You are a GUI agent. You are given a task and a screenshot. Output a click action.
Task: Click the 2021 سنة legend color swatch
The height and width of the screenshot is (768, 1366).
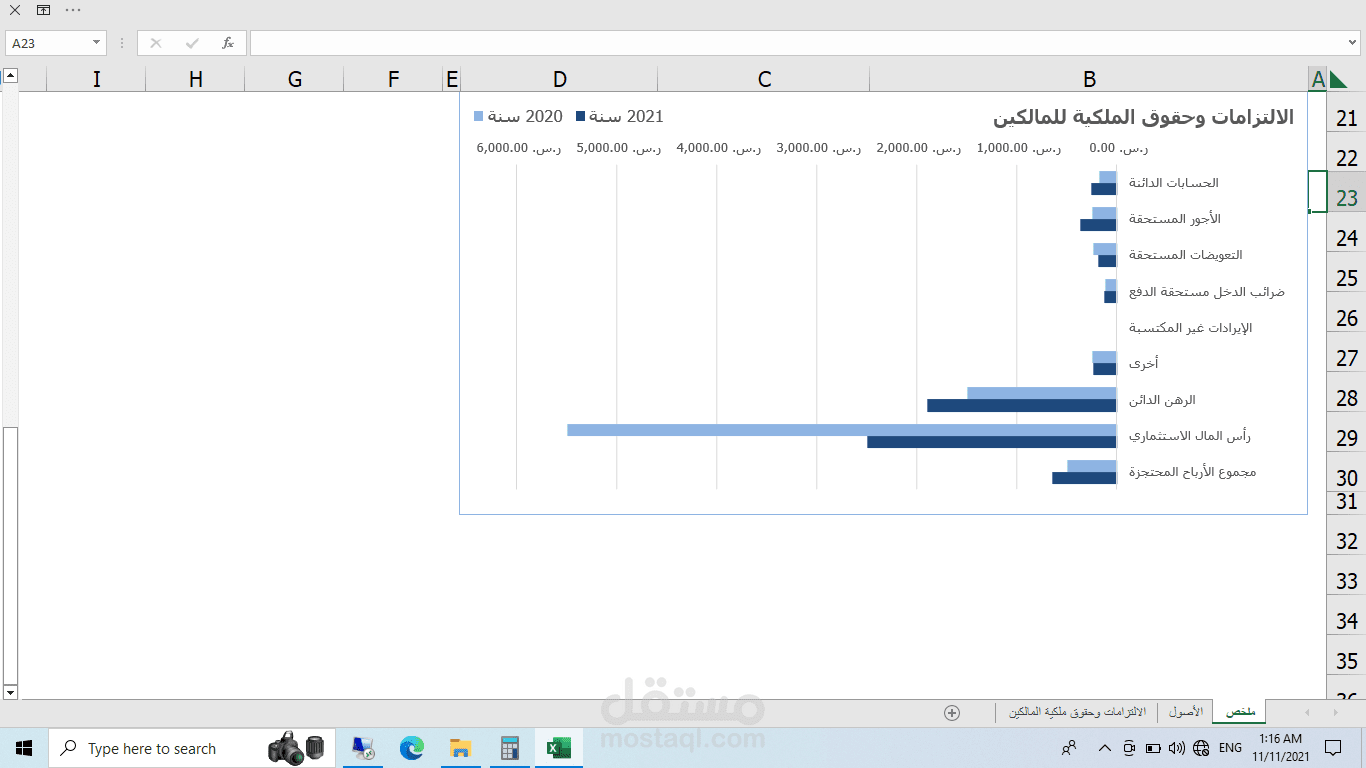(x=581, y=116)
